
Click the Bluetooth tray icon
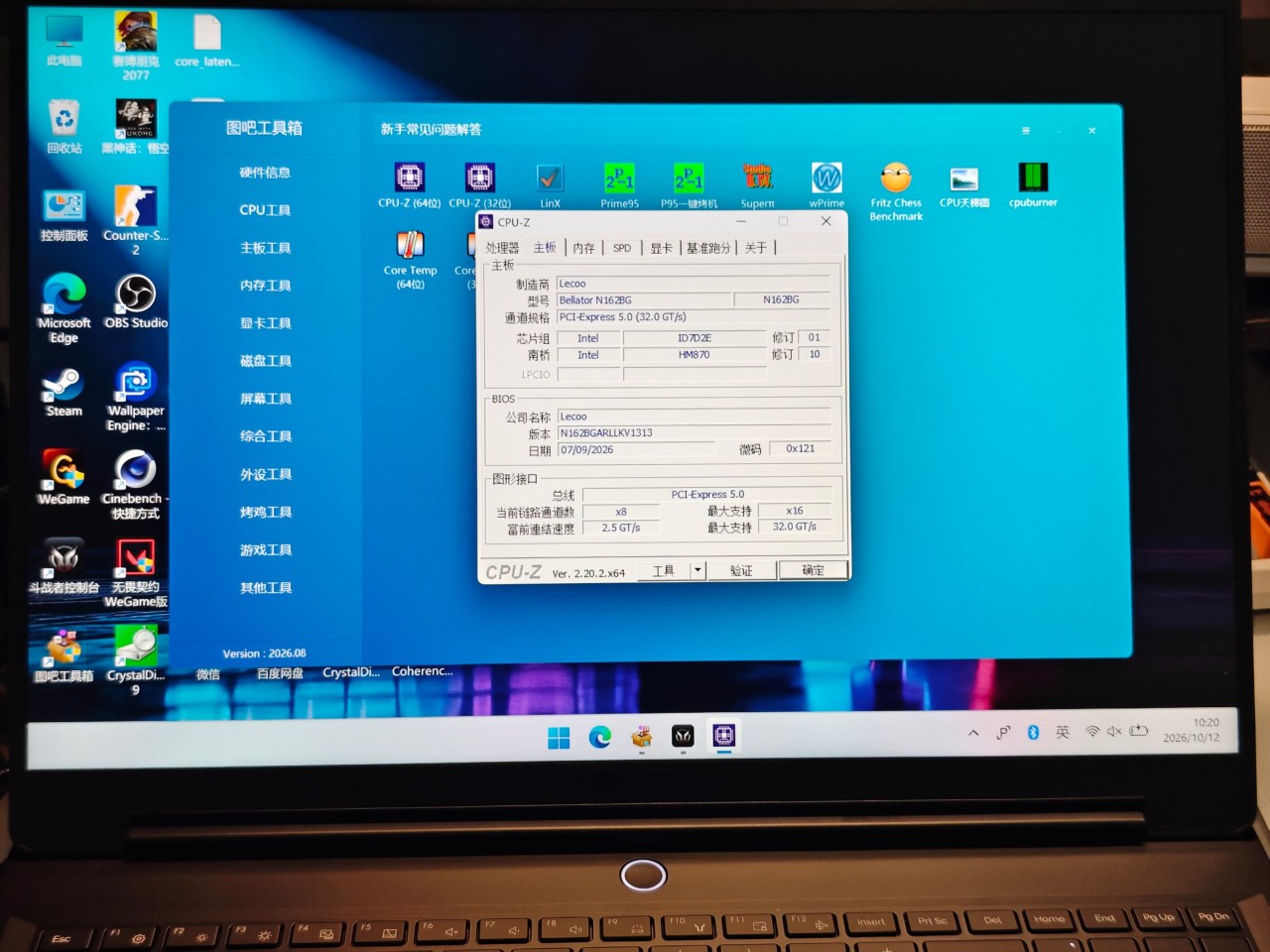[1033, 732]
